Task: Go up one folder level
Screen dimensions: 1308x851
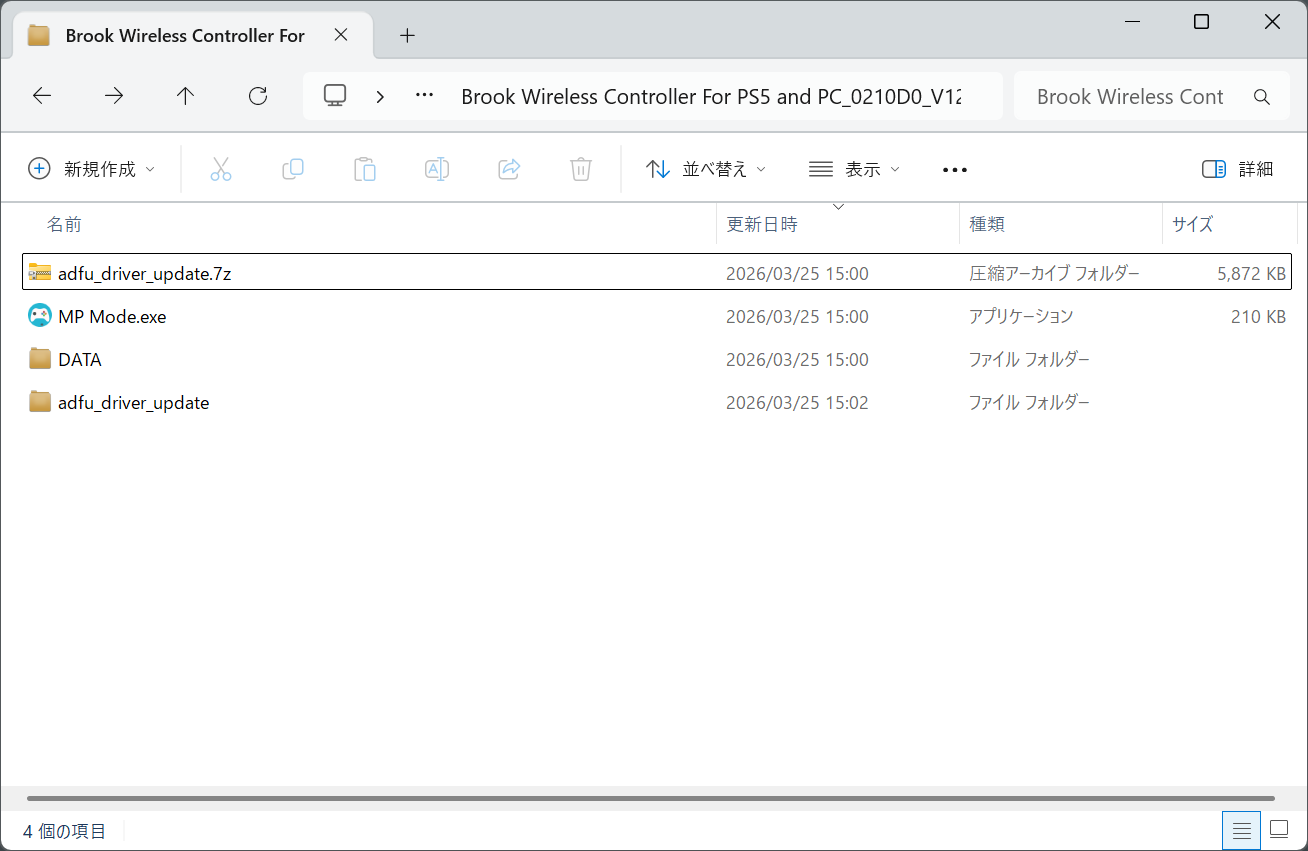Action: [x=185, y=96]
